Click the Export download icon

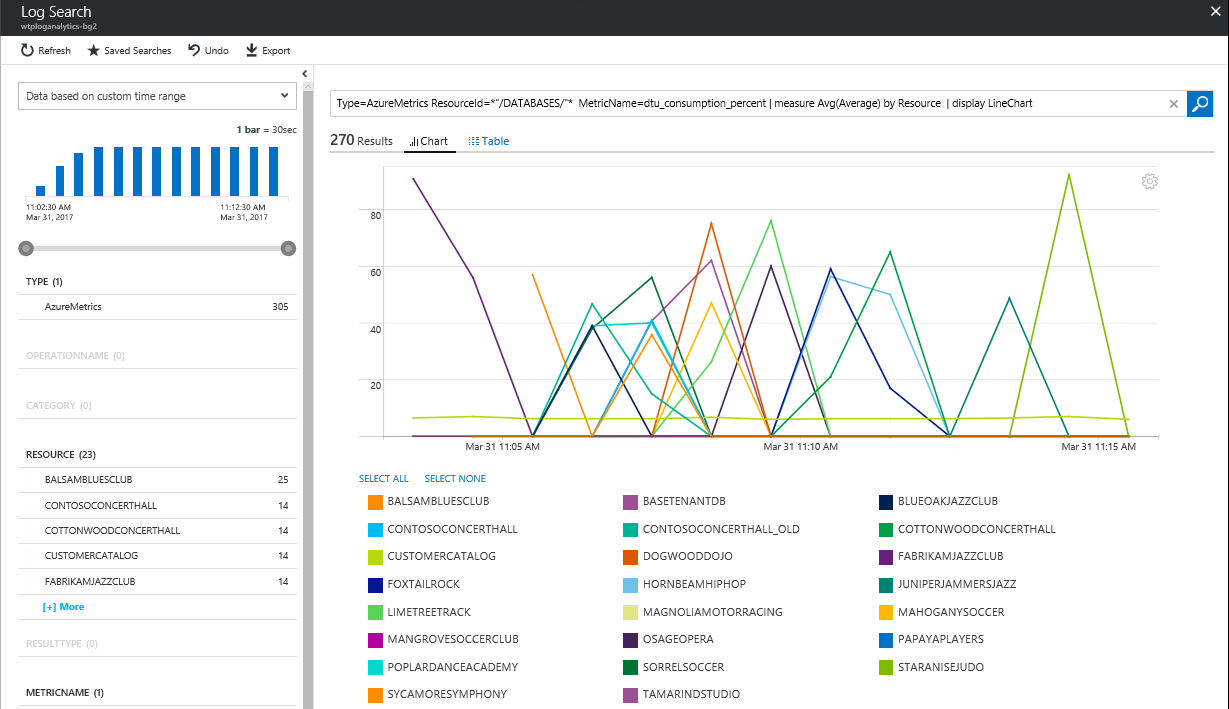252,50
